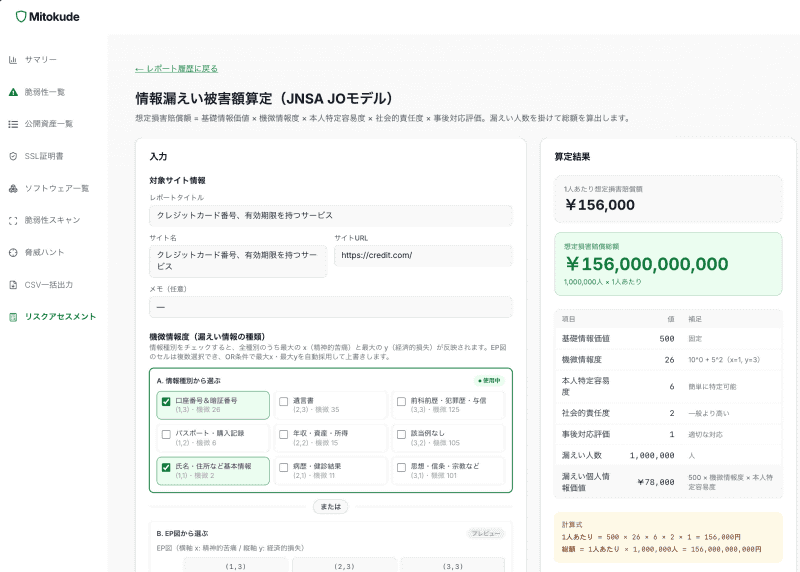
Task: Check the 前科前歴・犯罪歴・与信 checkbox
Action: (x=402, y=402)
